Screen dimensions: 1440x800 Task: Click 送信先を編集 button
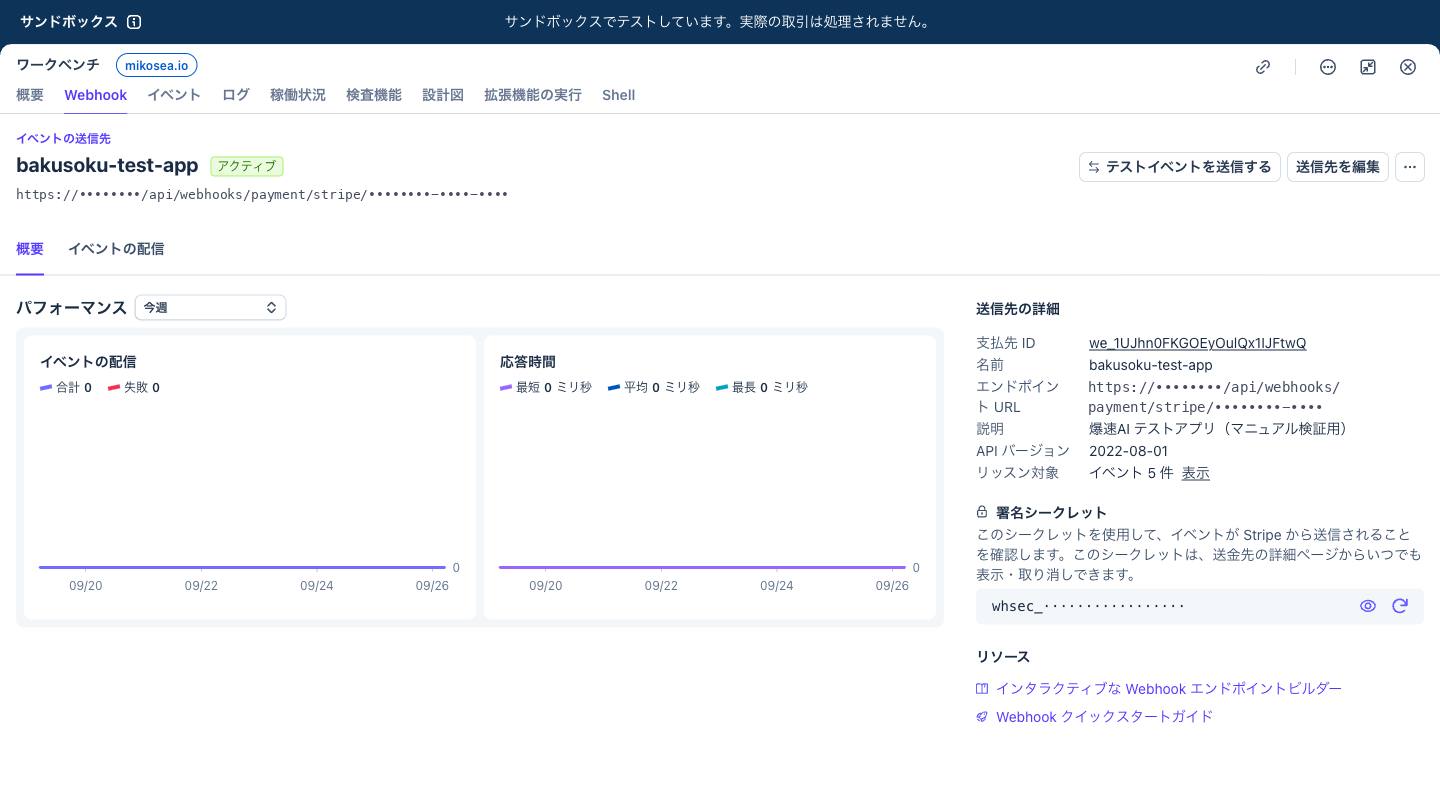[x=1338, y=167]
